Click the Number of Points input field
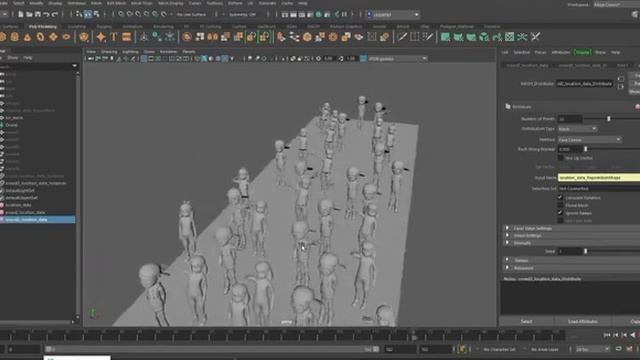Screen dimensions: 640x360 click(570, 119)
